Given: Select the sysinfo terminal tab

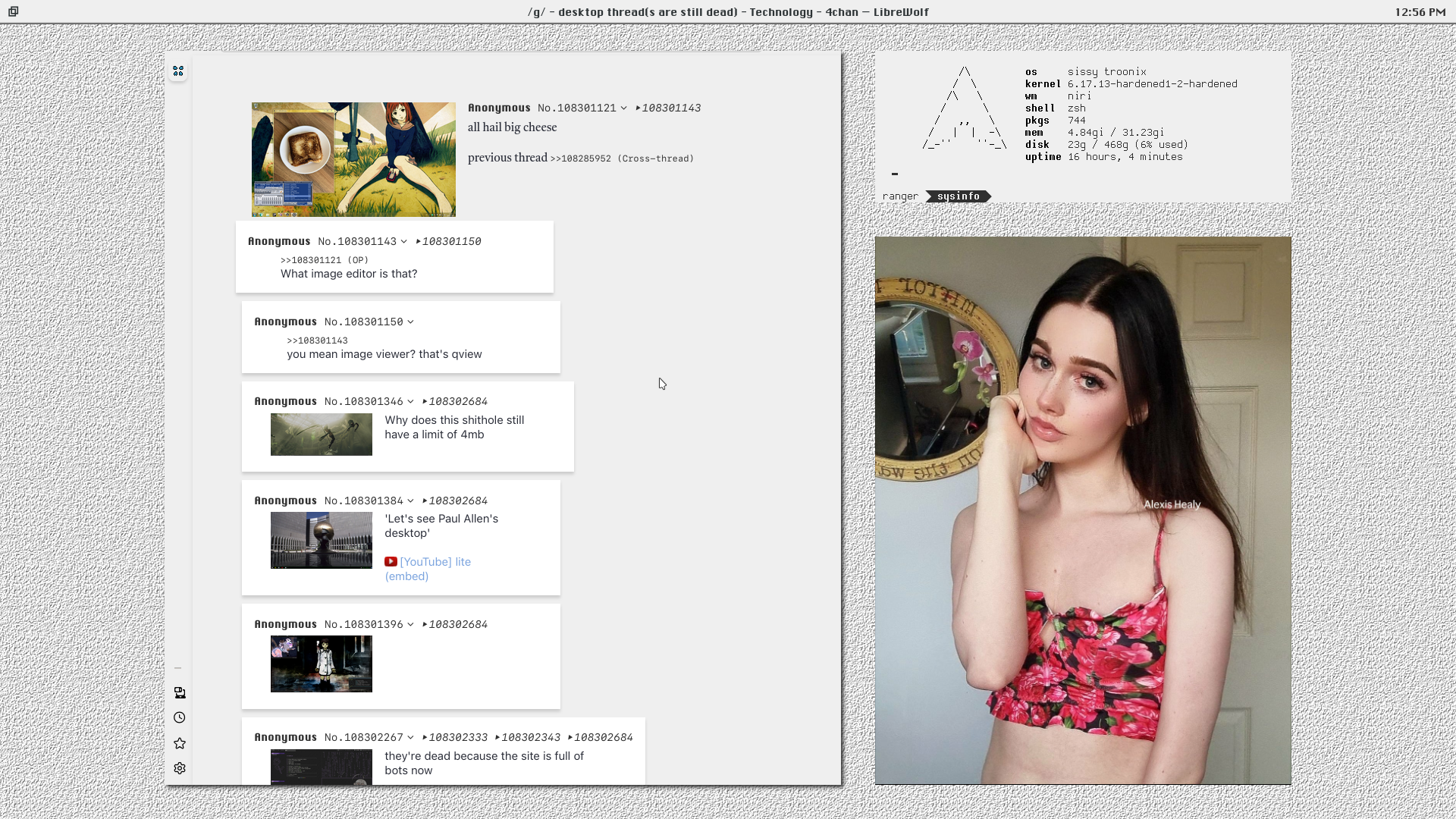Looking at the screenshot, I should [x=958, y=196].
